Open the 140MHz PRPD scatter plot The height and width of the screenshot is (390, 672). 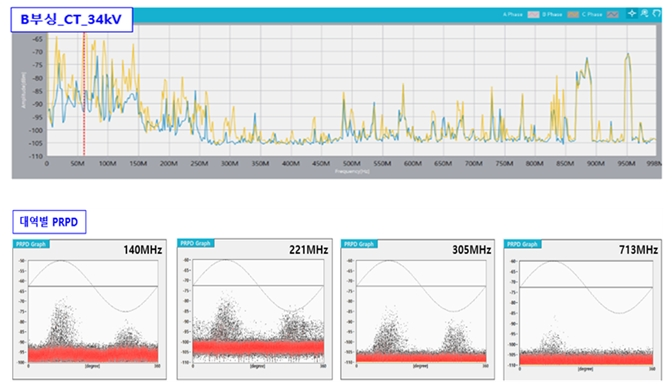93,311
